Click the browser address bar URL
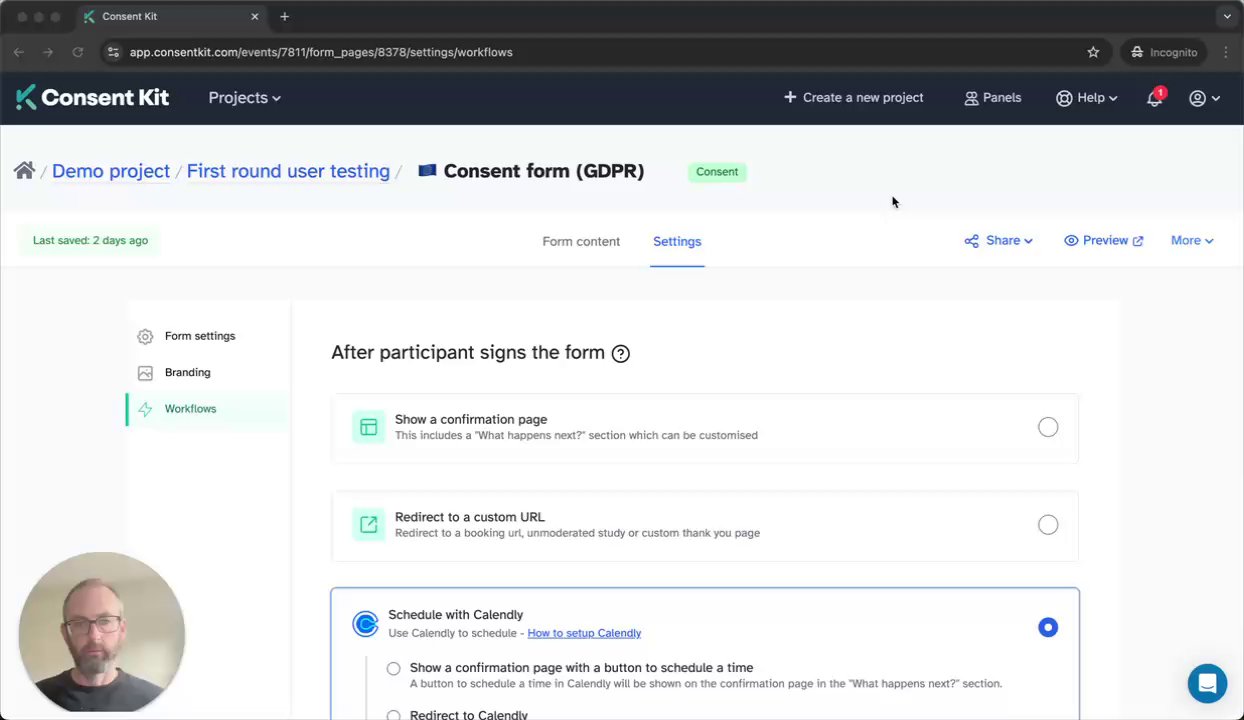The image size is (1244, 720). 321,52
